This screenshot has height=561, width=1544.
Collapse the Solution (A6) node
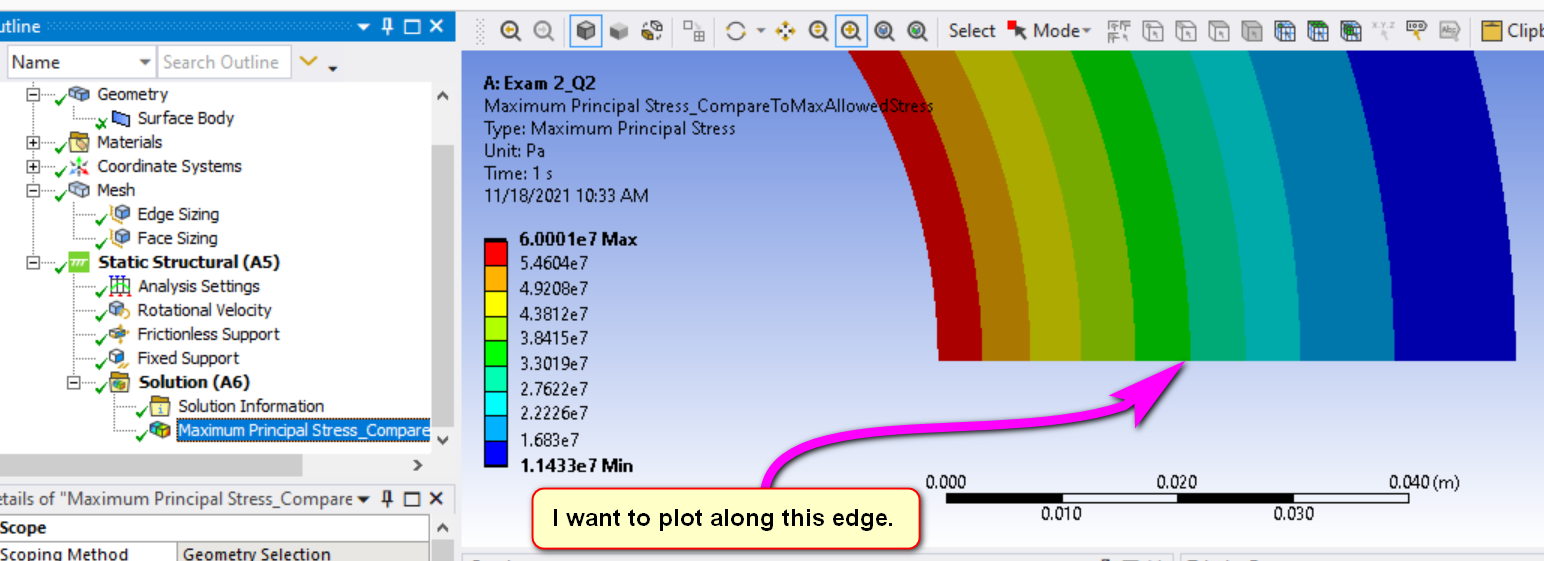tap(73, 382)
